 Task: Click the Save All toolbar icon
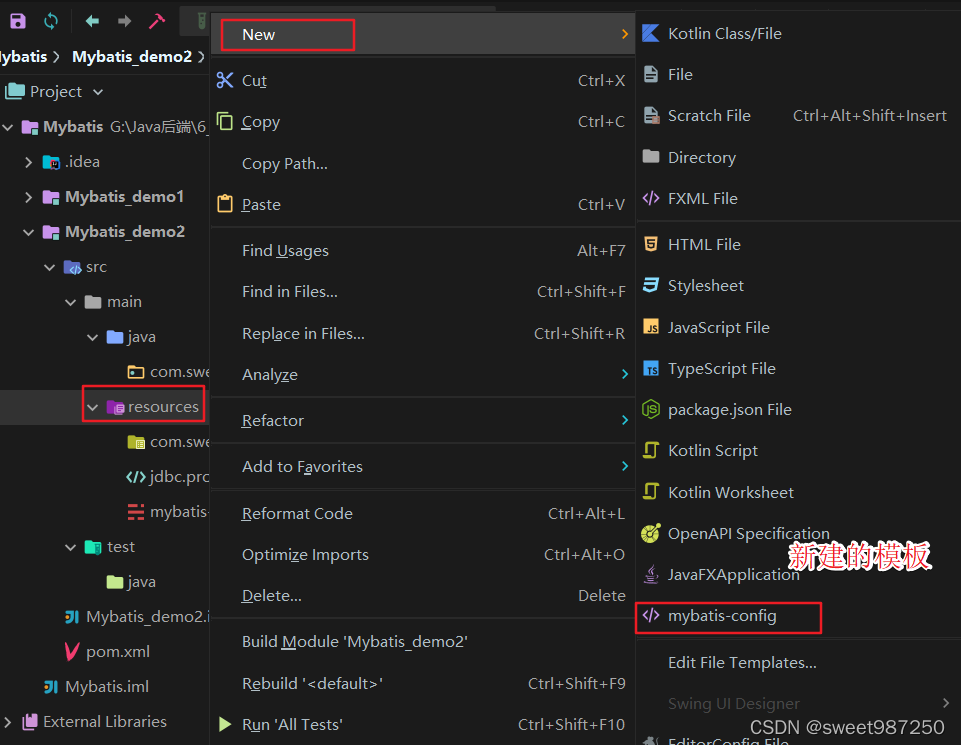(x=18, y=21)
